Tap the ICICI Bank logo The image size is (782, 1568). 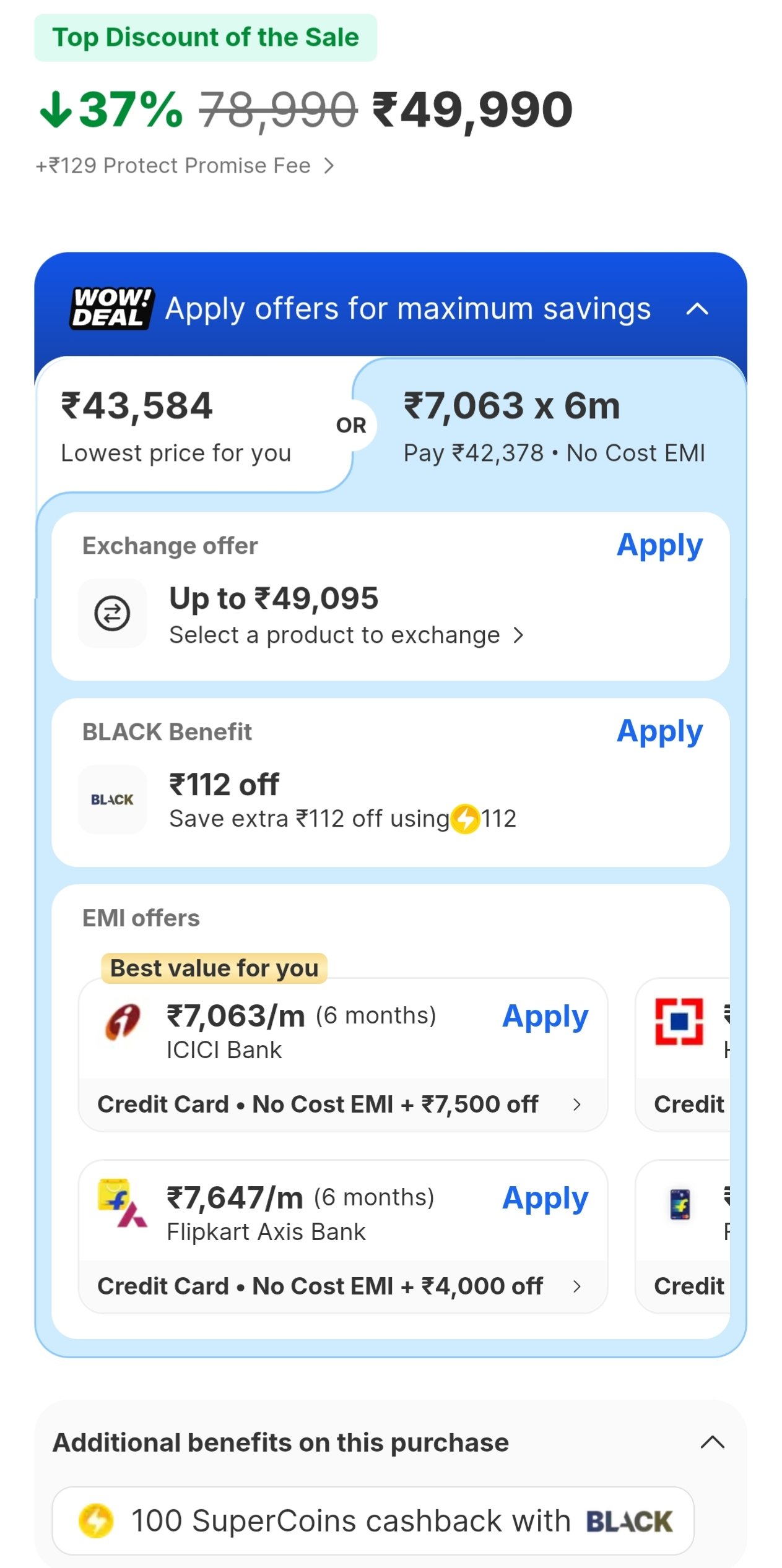(x=122, y=1022)
